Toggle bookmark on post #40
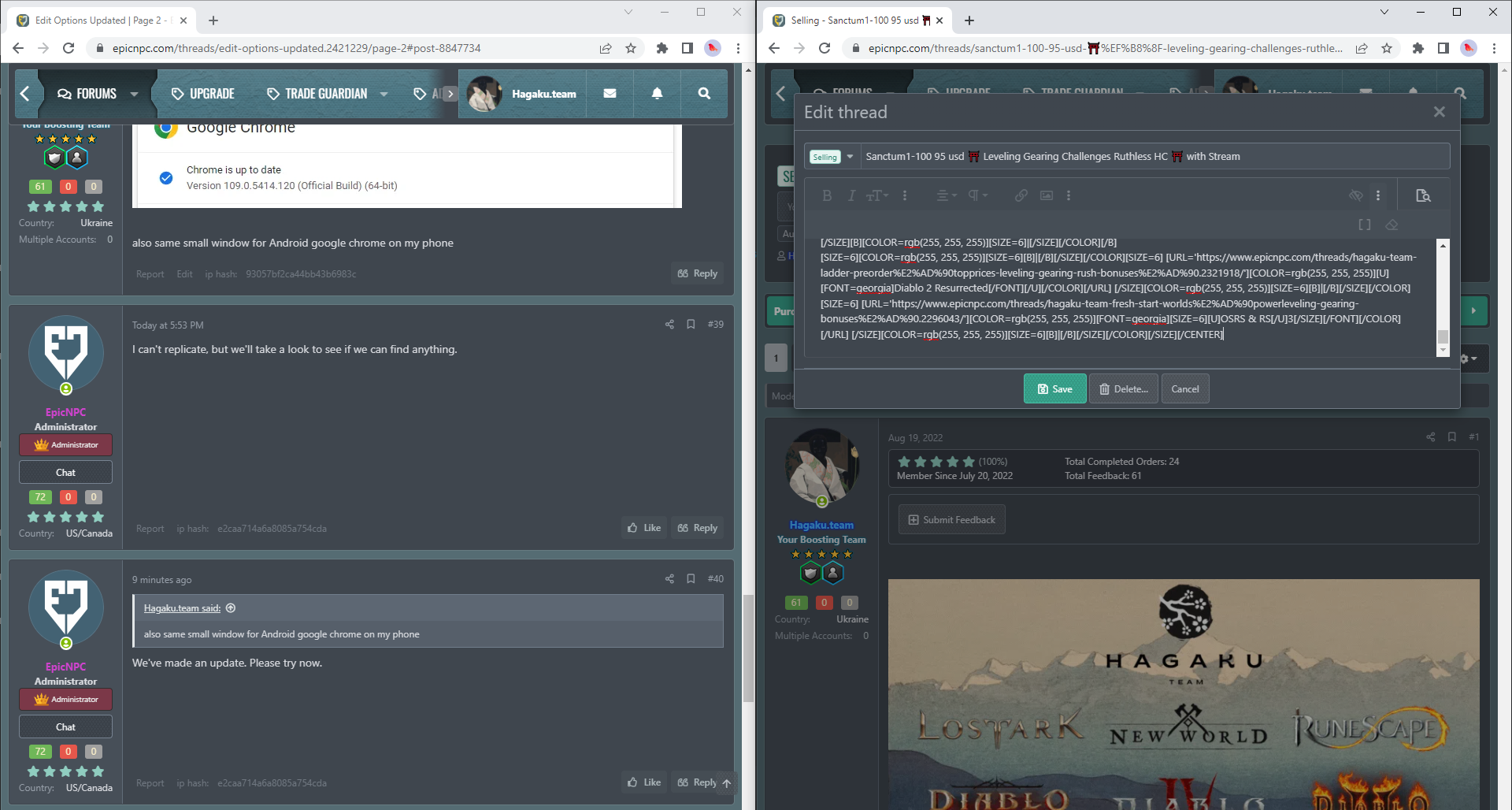Screen dimensions: 1512x810 (691, 578)
